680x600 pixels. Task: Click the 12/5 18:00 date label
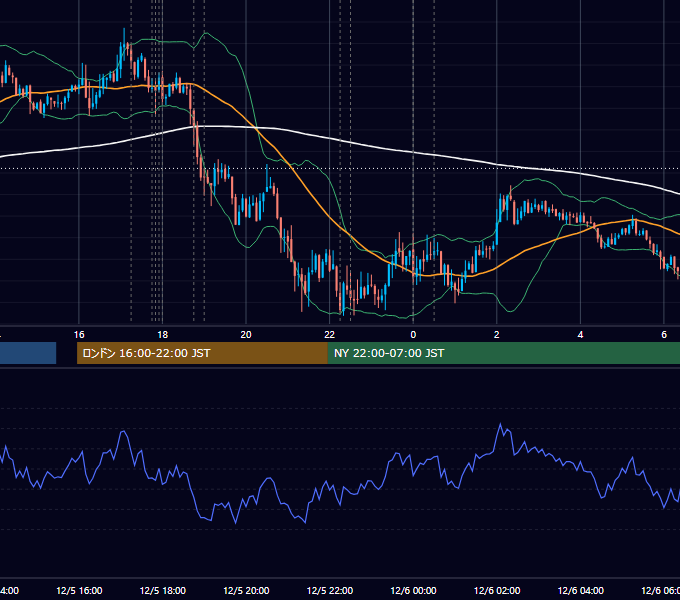163,590
